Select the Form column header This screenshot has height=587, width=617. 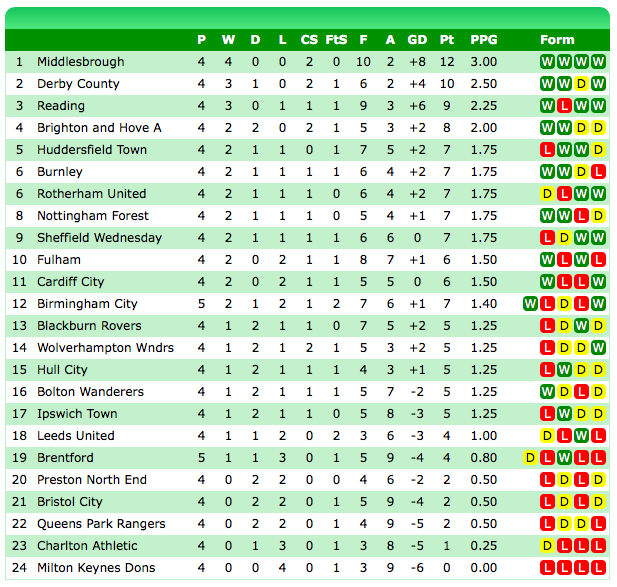557,40
